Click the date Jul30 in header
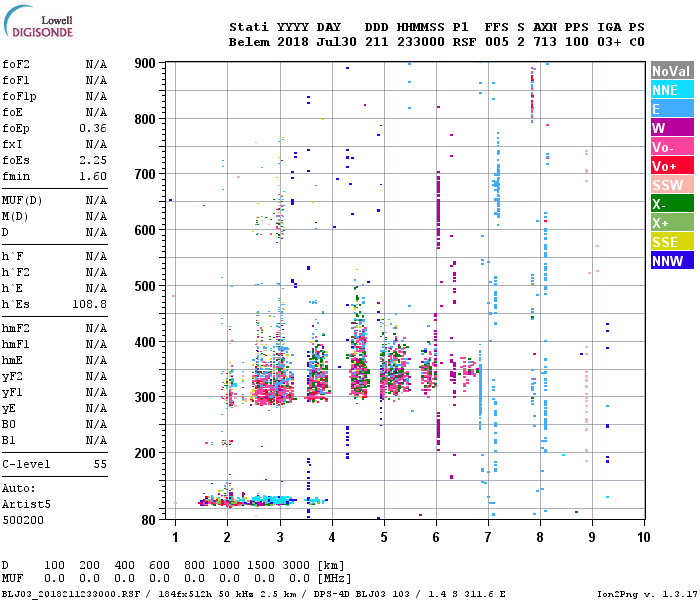700x600 pixels. tap(337, 42)
